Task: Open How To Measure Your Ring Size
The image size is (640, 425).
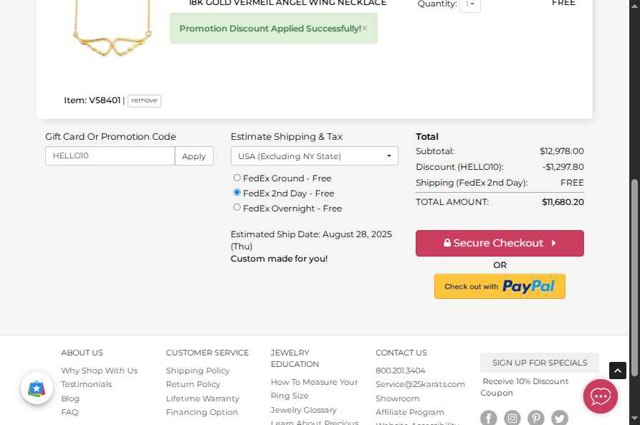Action: click(x=314, y=389)
